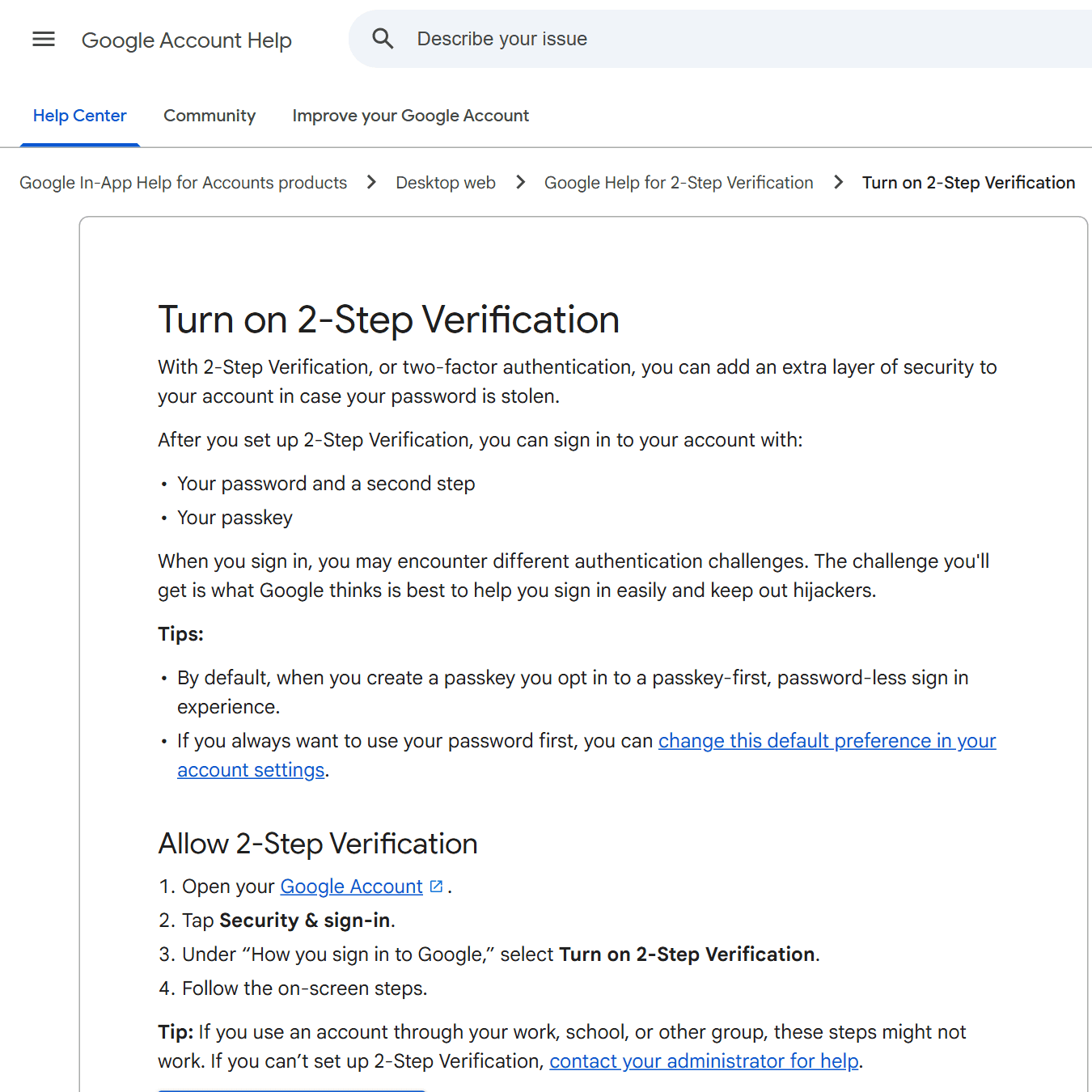Navigate to the Desktop web breadcrumb

446,183
